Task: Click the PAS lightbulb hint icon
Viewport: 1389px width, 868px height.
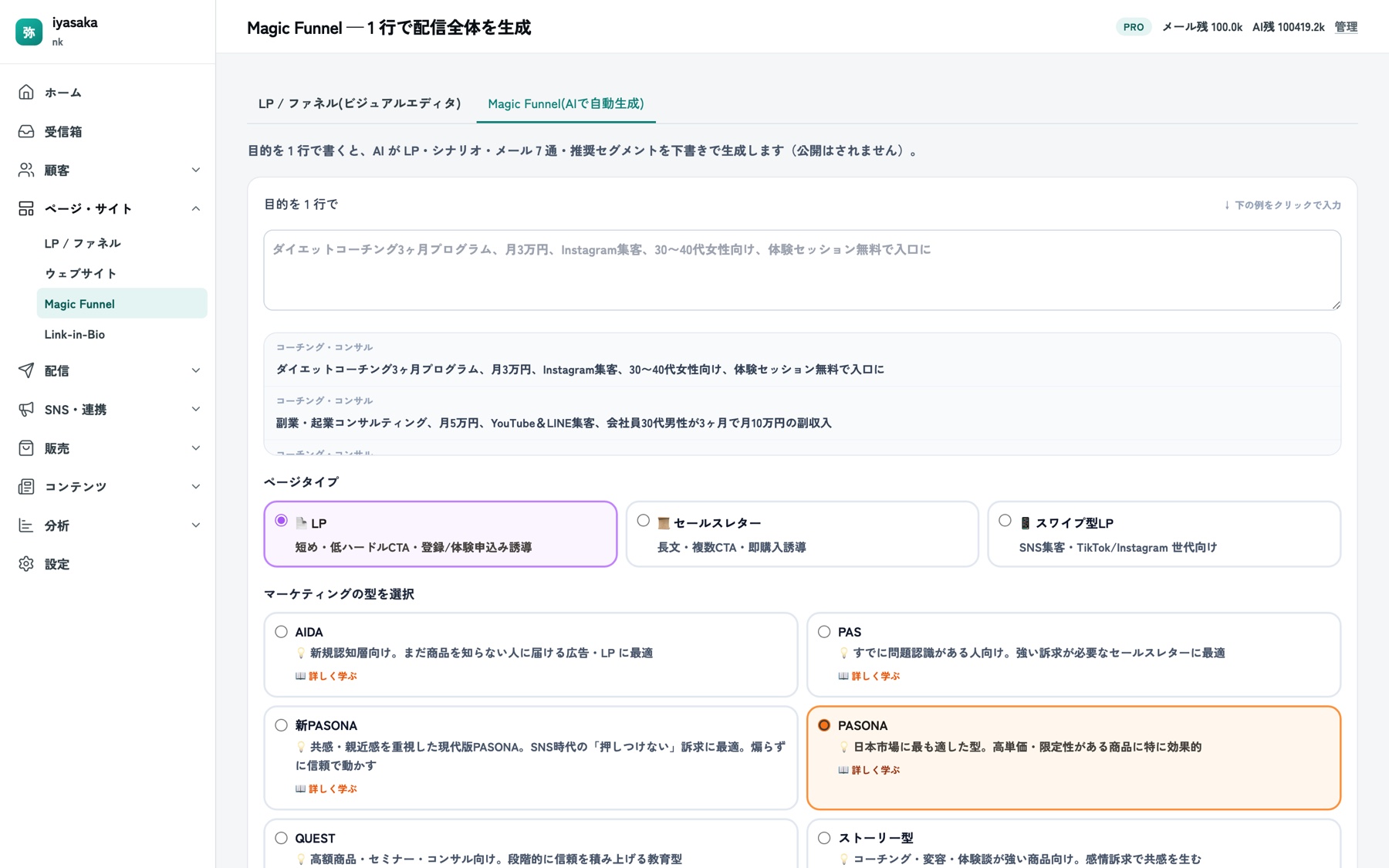Action: coord(844,653)
